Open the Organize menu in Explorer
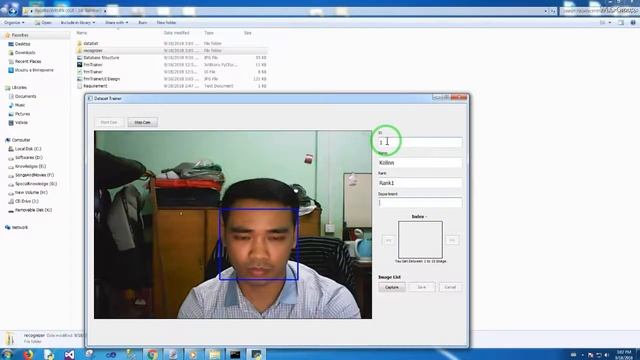 point(14,22)
